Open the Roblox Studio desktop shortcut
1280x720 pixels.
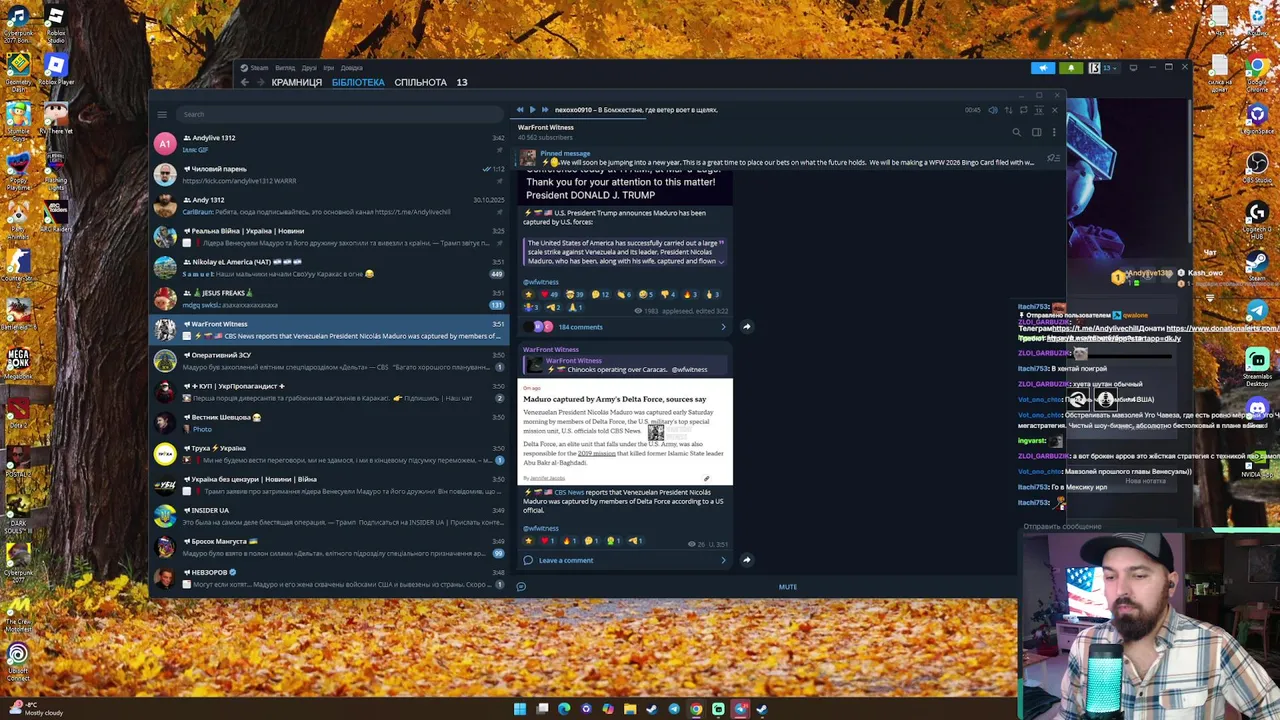[55, 25]
